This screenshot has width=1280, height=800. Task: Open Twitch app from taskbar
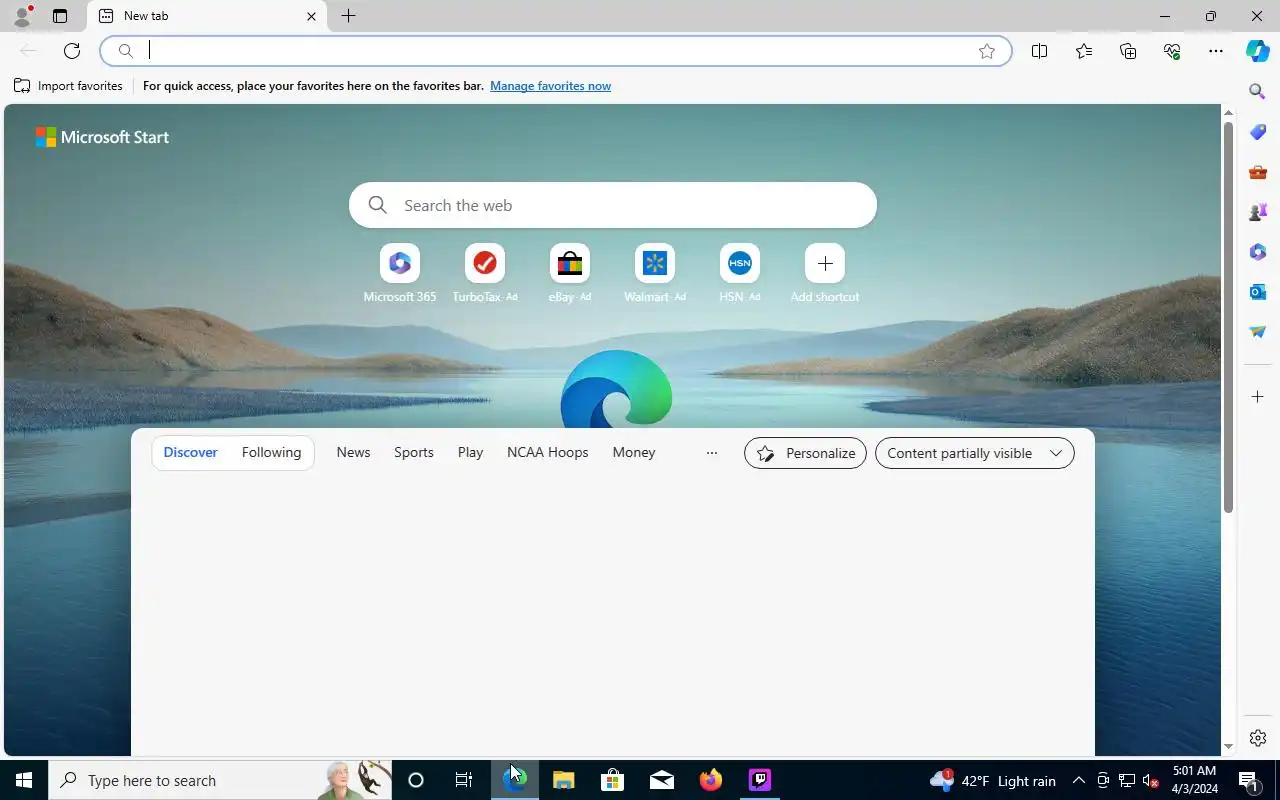[x=760, y=780]
